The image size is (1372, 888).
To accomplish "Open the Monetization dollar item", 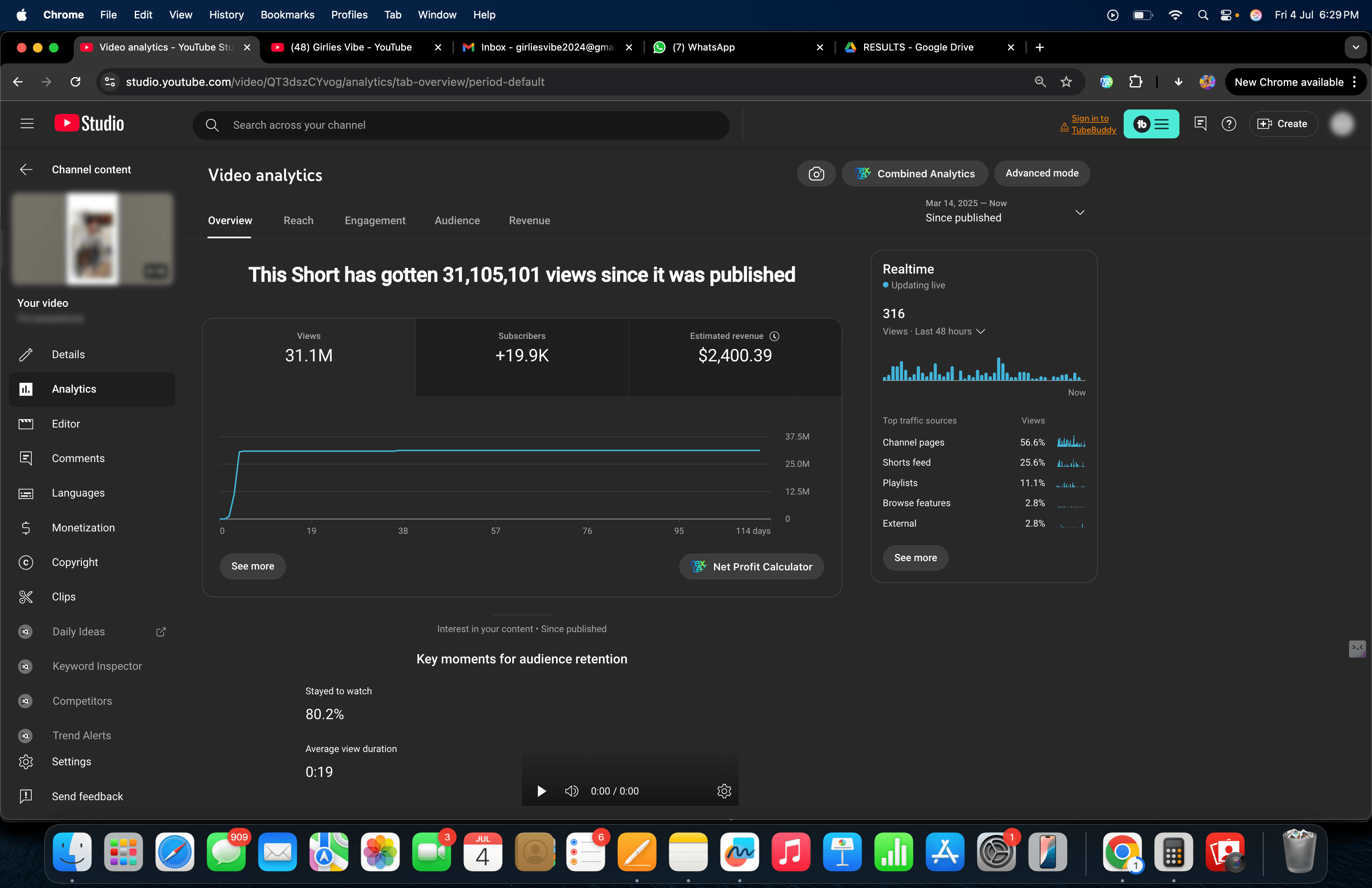I will 83,527.
